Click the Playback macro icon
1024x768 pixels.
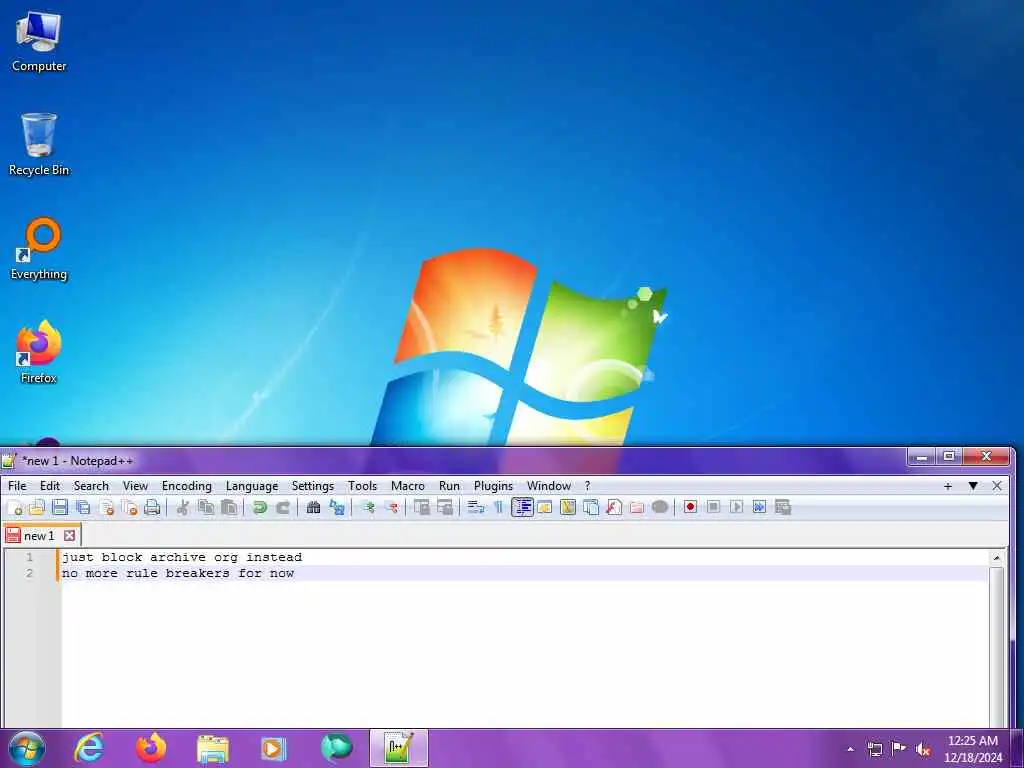click(736, 507)
